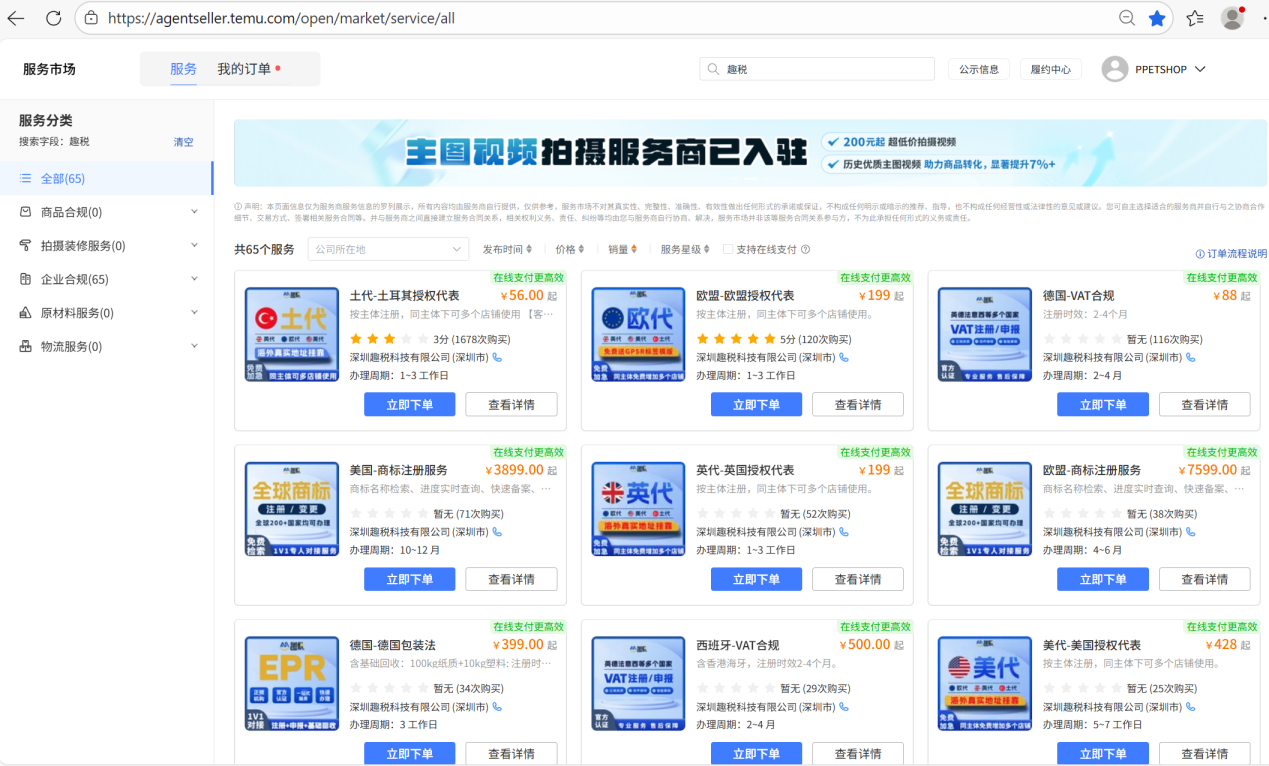Open the 英代 service thumbnail image
1269x766 pixels.
[638, 509]
